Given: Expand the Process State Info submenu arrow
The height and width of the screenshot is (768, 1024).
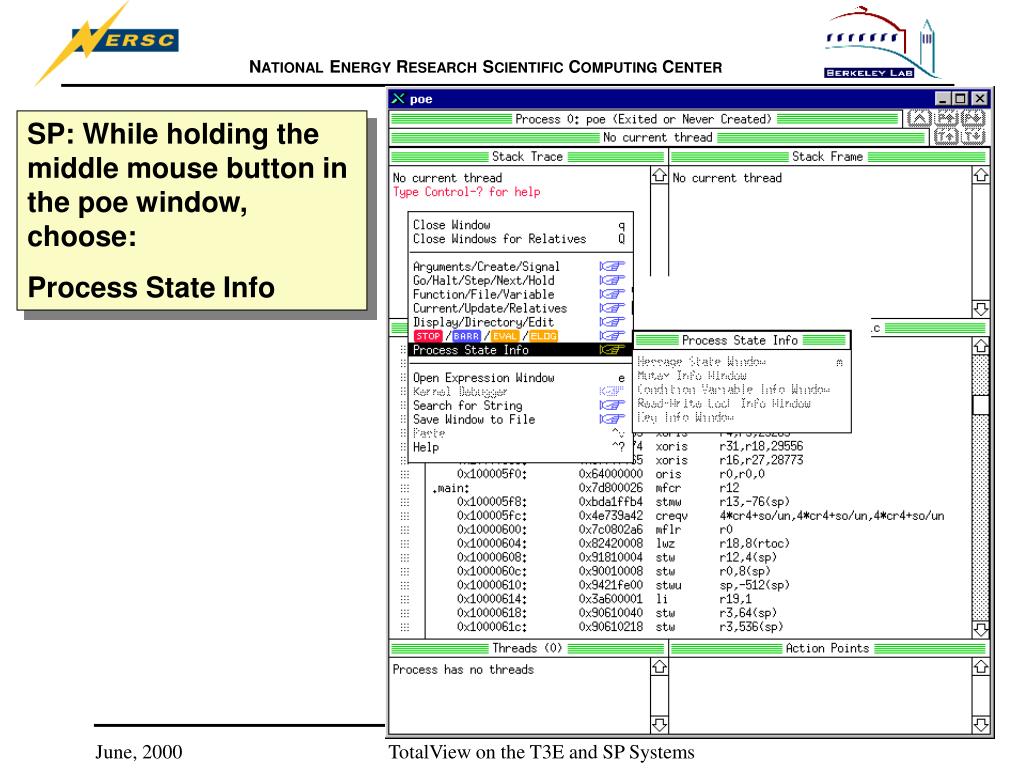Looking at the screenshot, I should (x=612, y=349).
